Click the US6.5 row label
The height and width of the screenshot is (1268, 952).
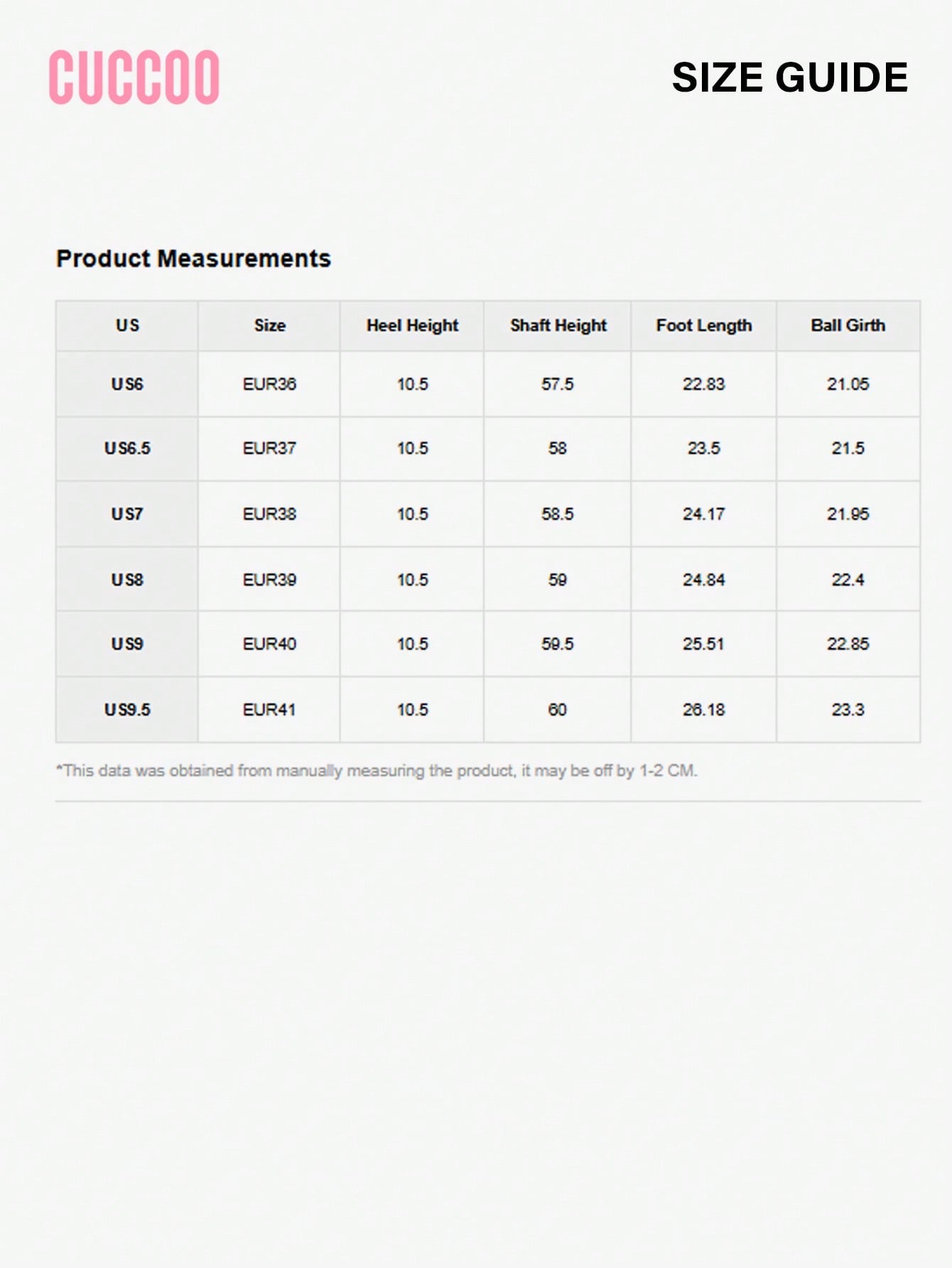coord(127,448)
